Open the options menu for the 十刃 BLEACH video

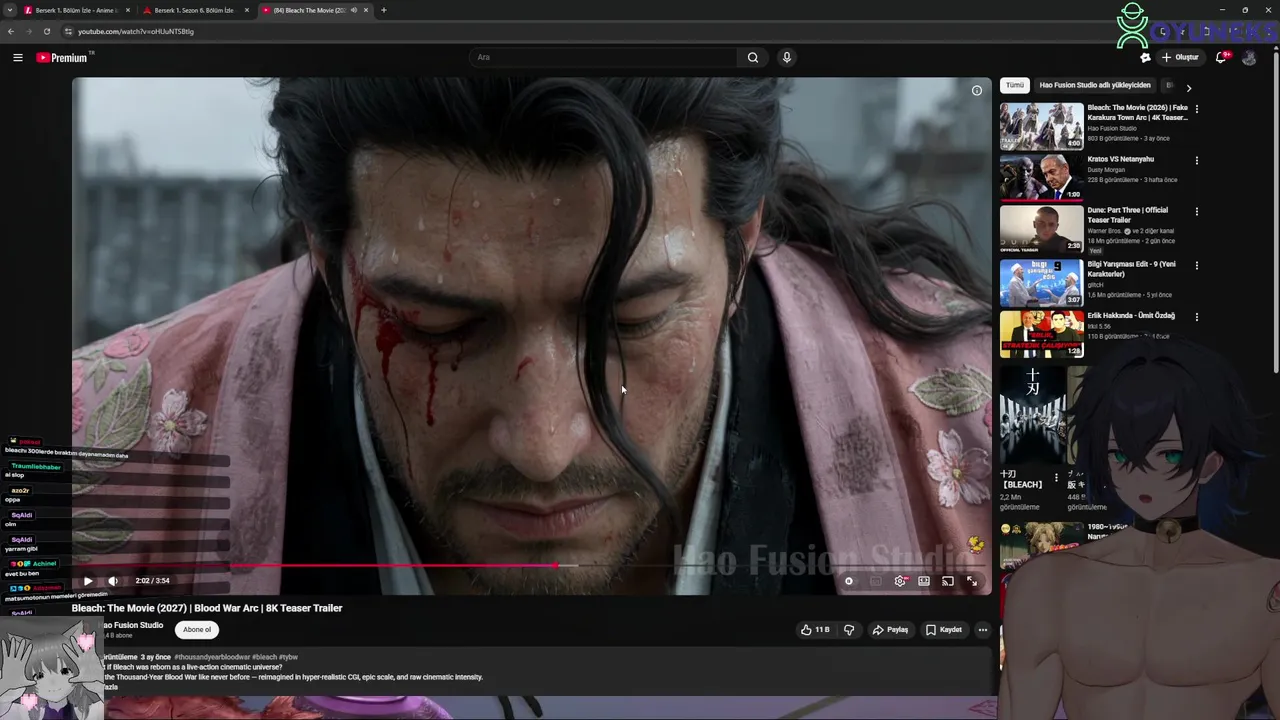(x=1056, y=479)
